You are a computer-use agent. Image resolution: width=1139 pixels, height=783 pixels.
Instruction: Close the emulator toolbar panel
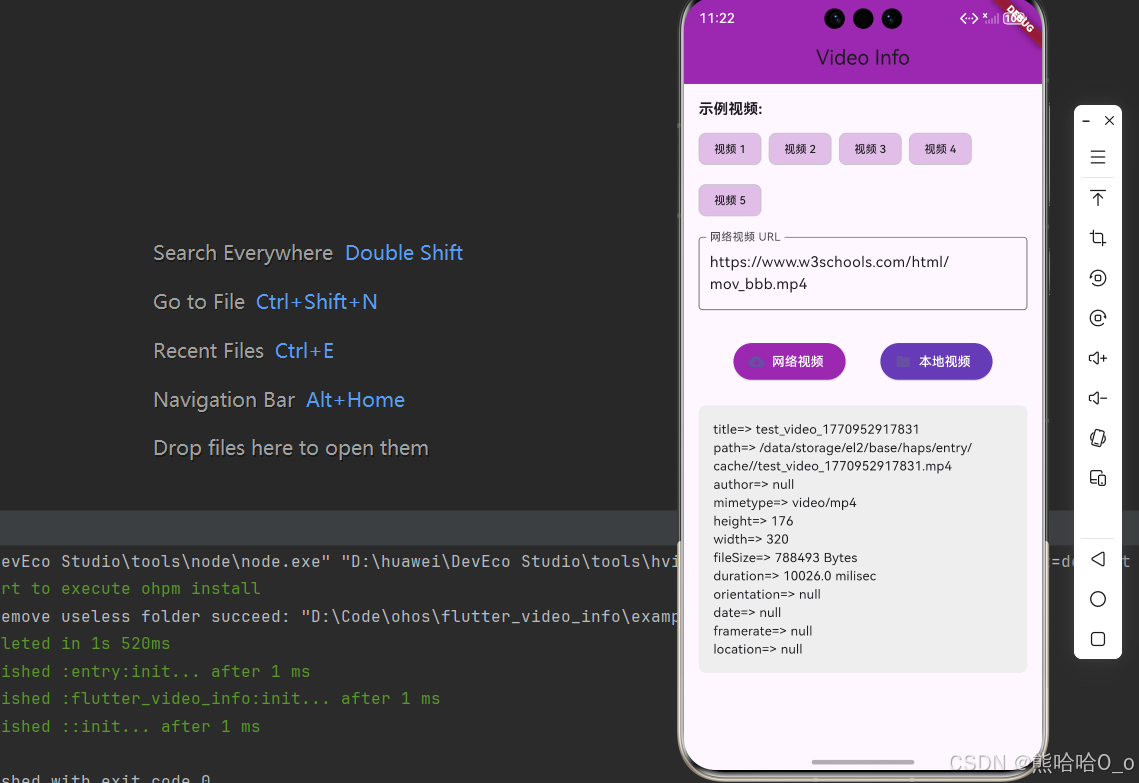[x=1109, y=121]
